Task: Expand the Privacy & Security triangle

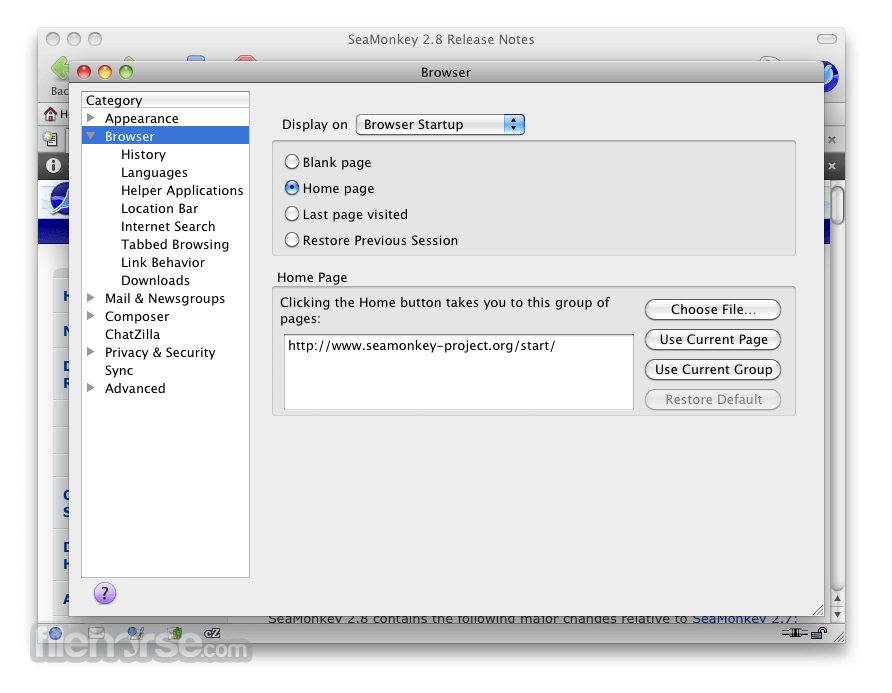Action: coord(91,352)
